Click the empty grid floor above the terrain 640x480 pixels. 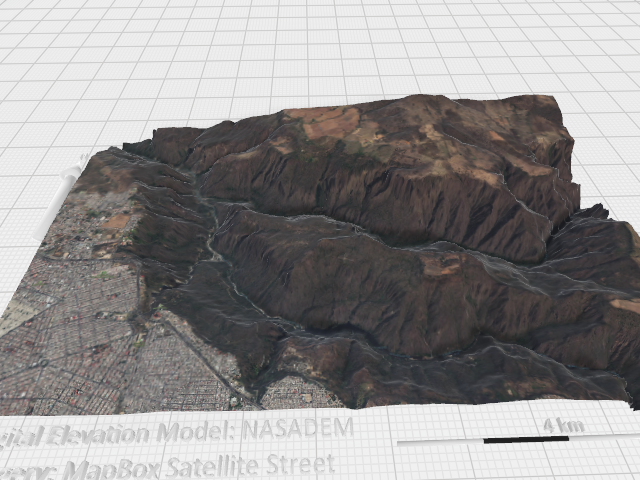[300, 50]
